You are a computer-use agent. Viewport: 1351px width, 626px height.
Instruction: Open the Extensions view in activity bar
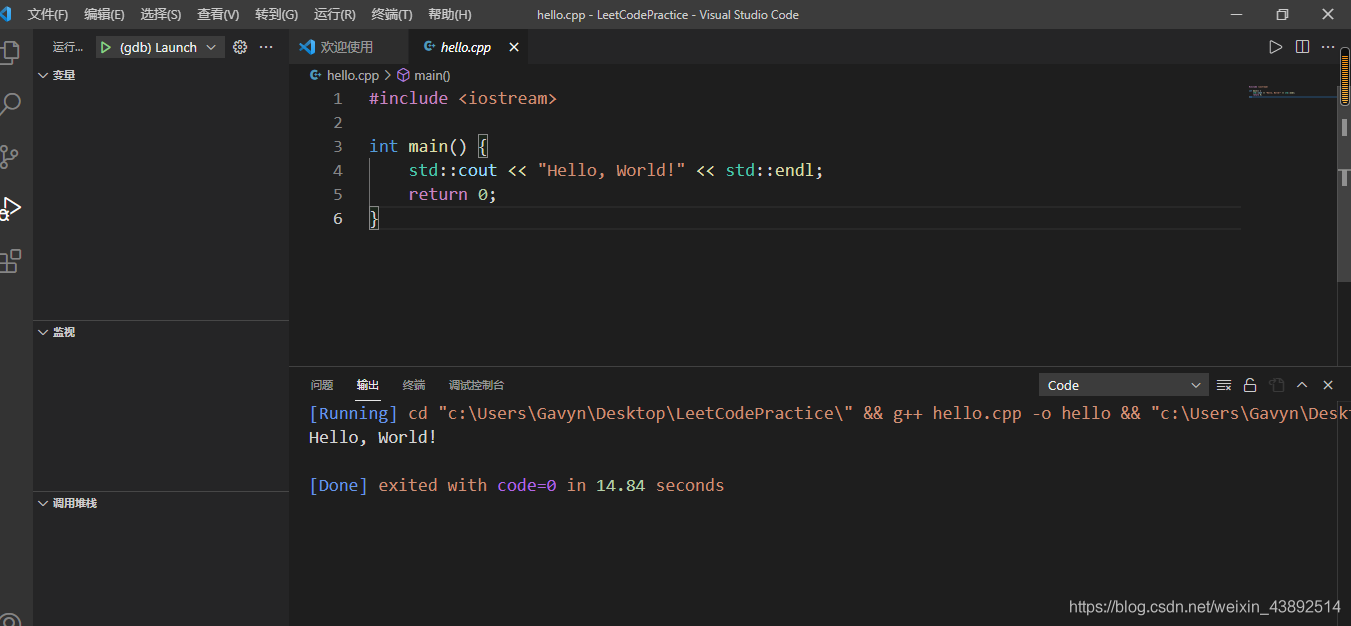[10, 262]
